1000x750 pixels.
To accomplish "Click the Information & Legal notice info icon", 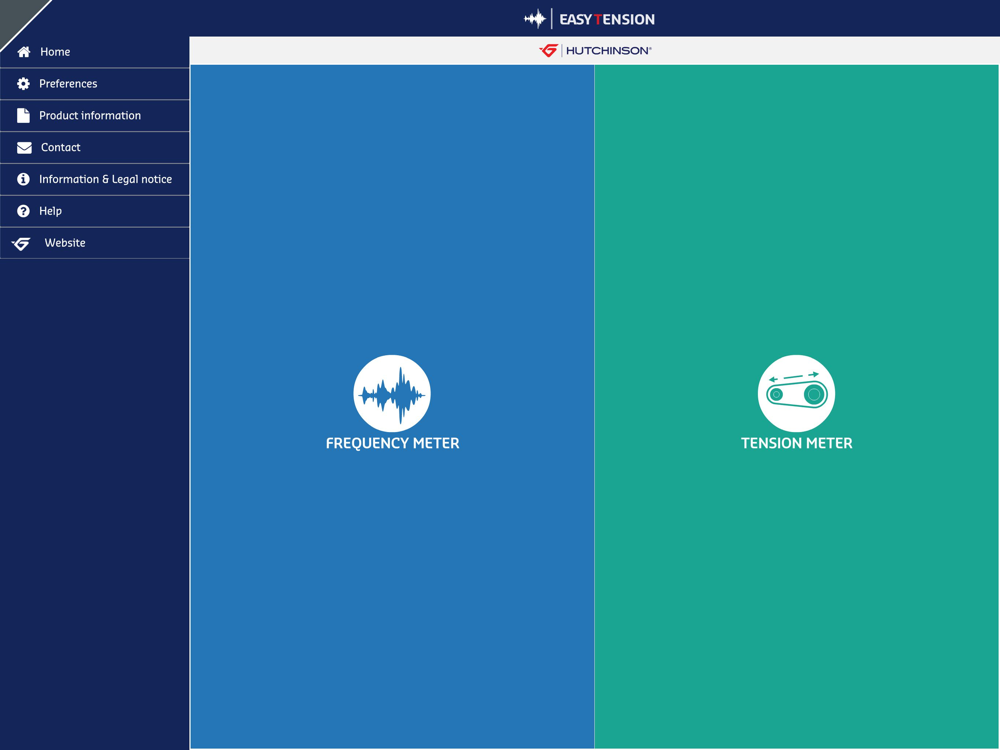I will point(24,179).
